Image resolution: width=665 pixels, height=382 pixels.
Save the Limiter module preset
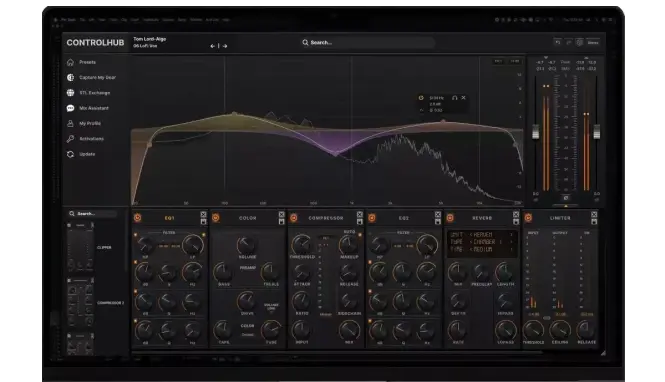pos(594,221)
